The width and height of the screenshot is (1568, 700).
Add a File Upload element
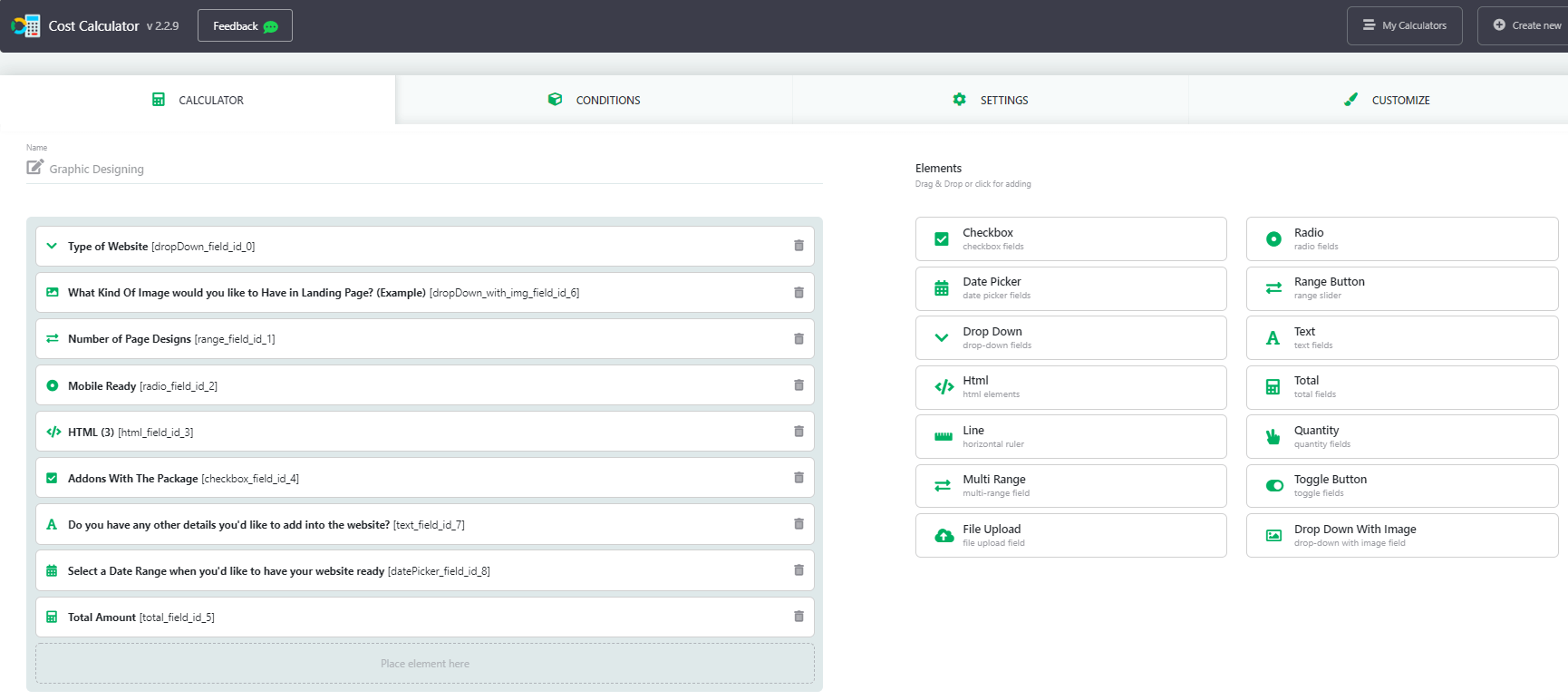pos(1070,535)
